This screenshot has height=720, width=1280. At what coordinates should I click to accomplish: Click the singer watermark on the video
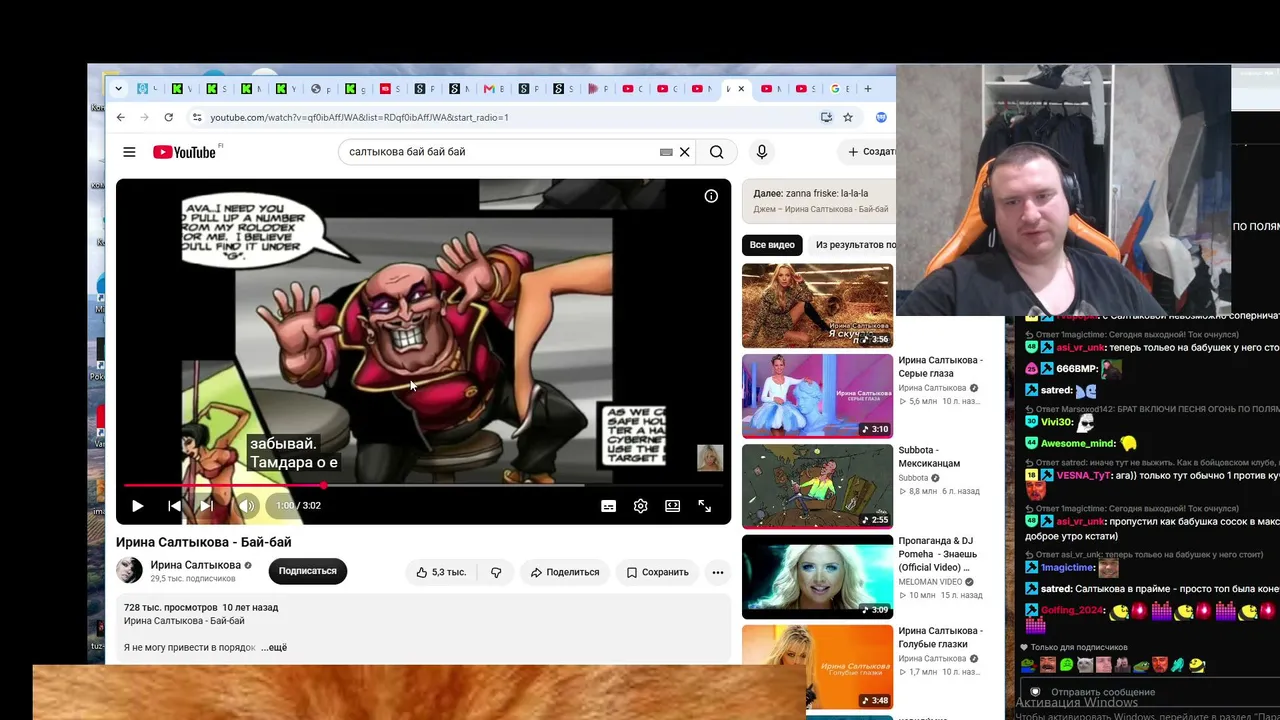710,458
